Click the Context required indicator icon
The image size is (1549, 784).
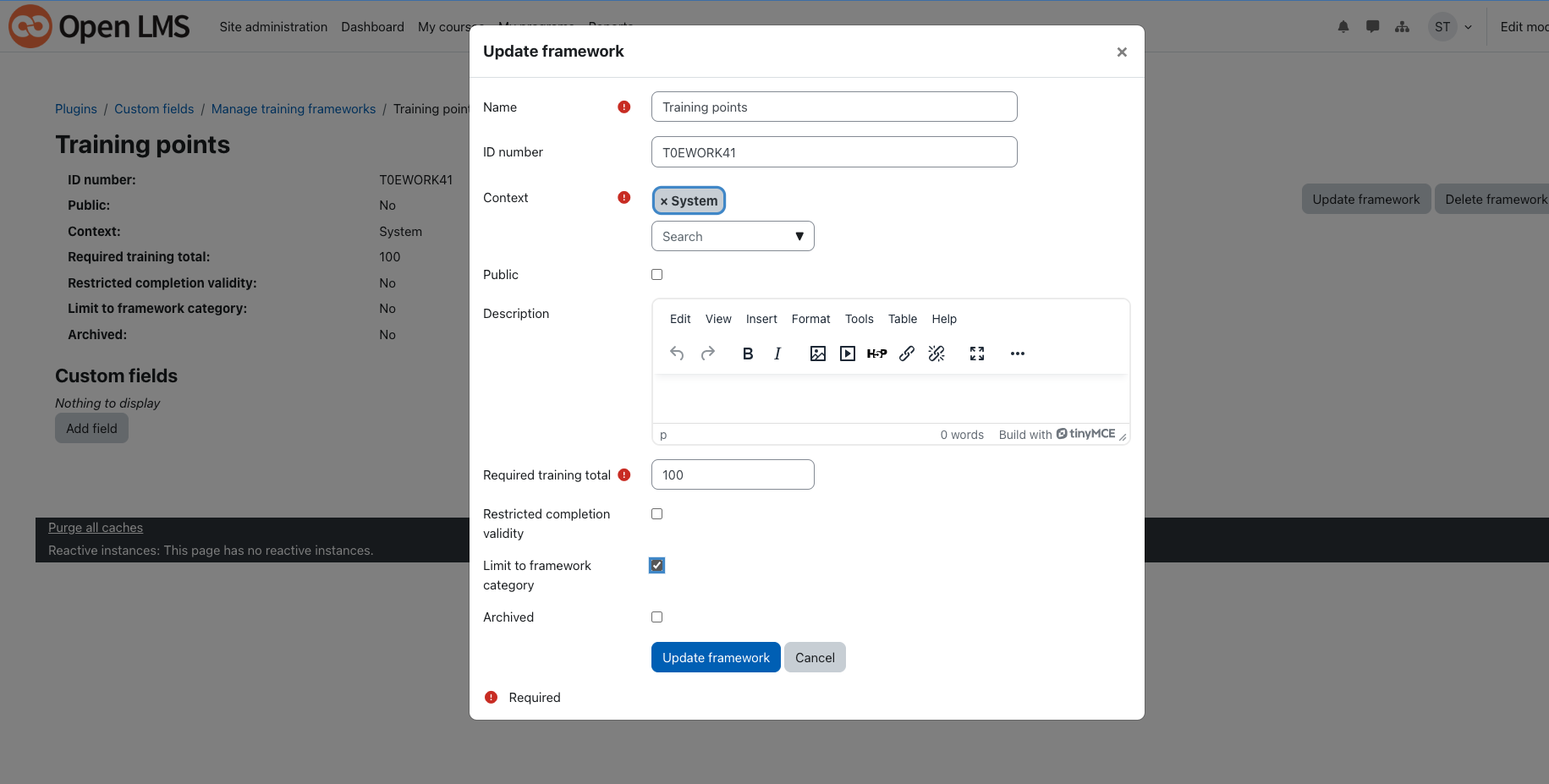[x=624, y=197]
